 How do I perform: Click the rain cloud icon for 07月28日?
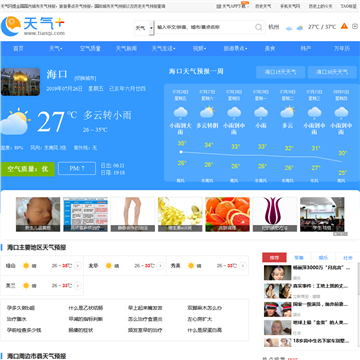[234, 113]
